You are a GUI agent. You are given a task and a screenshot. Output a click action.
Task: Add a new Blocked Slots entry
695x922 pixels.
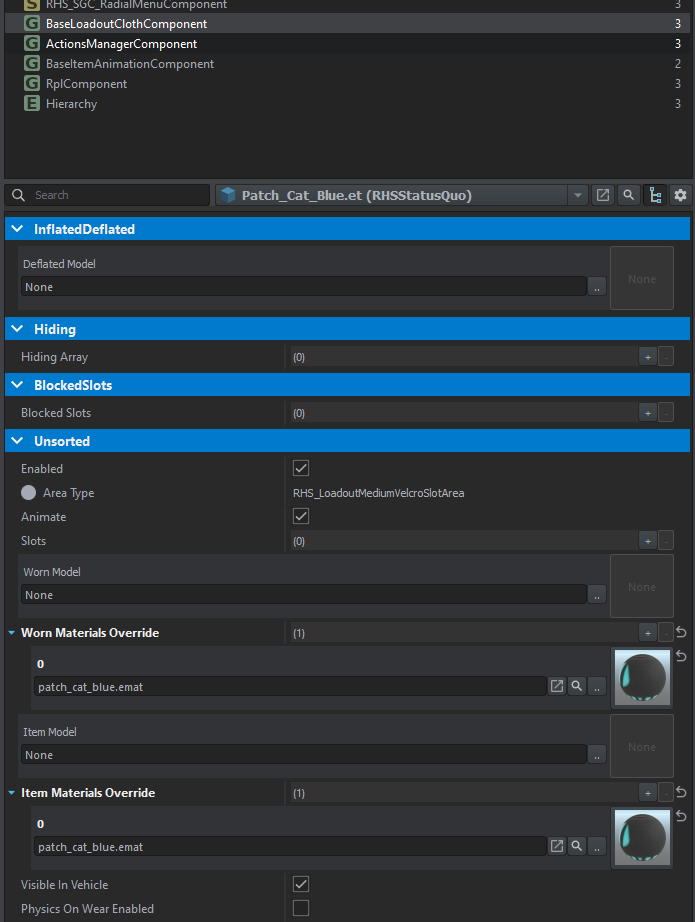647,413
